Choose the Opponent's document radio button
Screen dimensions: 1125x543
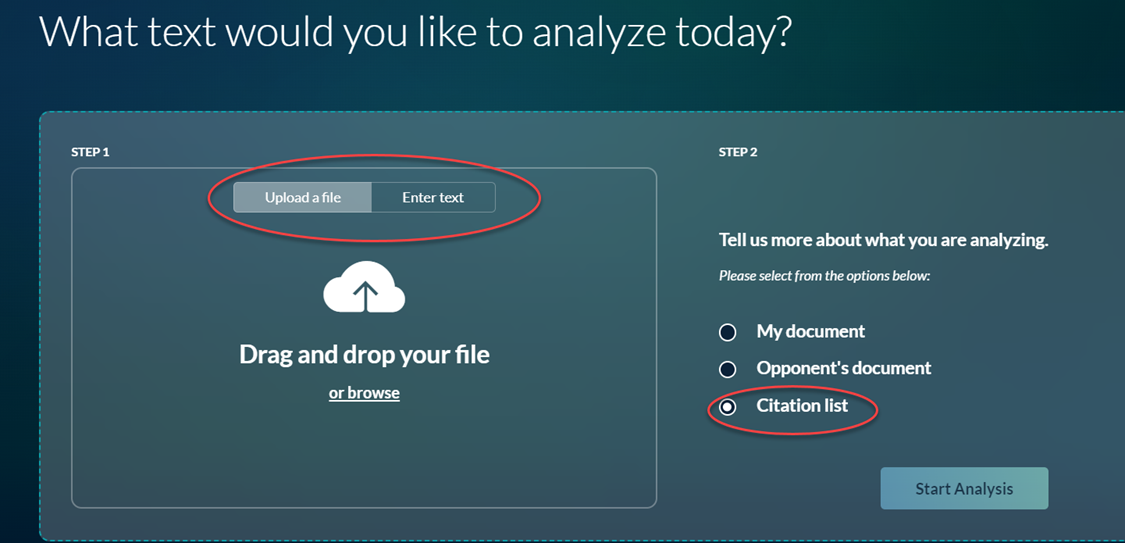click(728, 369)
